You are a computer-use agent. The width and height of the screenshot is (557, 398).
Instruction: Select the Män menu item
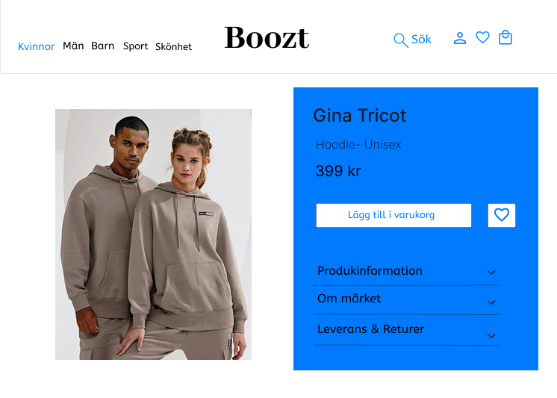click(x=73, y=46)
